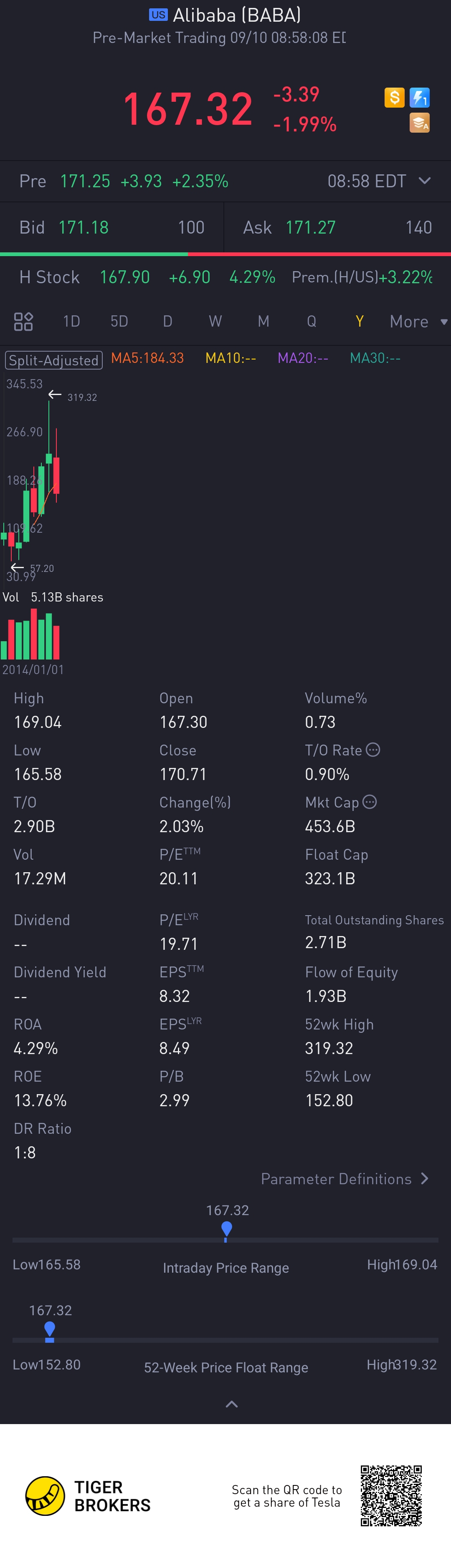Click the yellow dollar sign icon
The height and width of the screenshot is (1568, 451).
pyautogui.click(x=394, y=97)
